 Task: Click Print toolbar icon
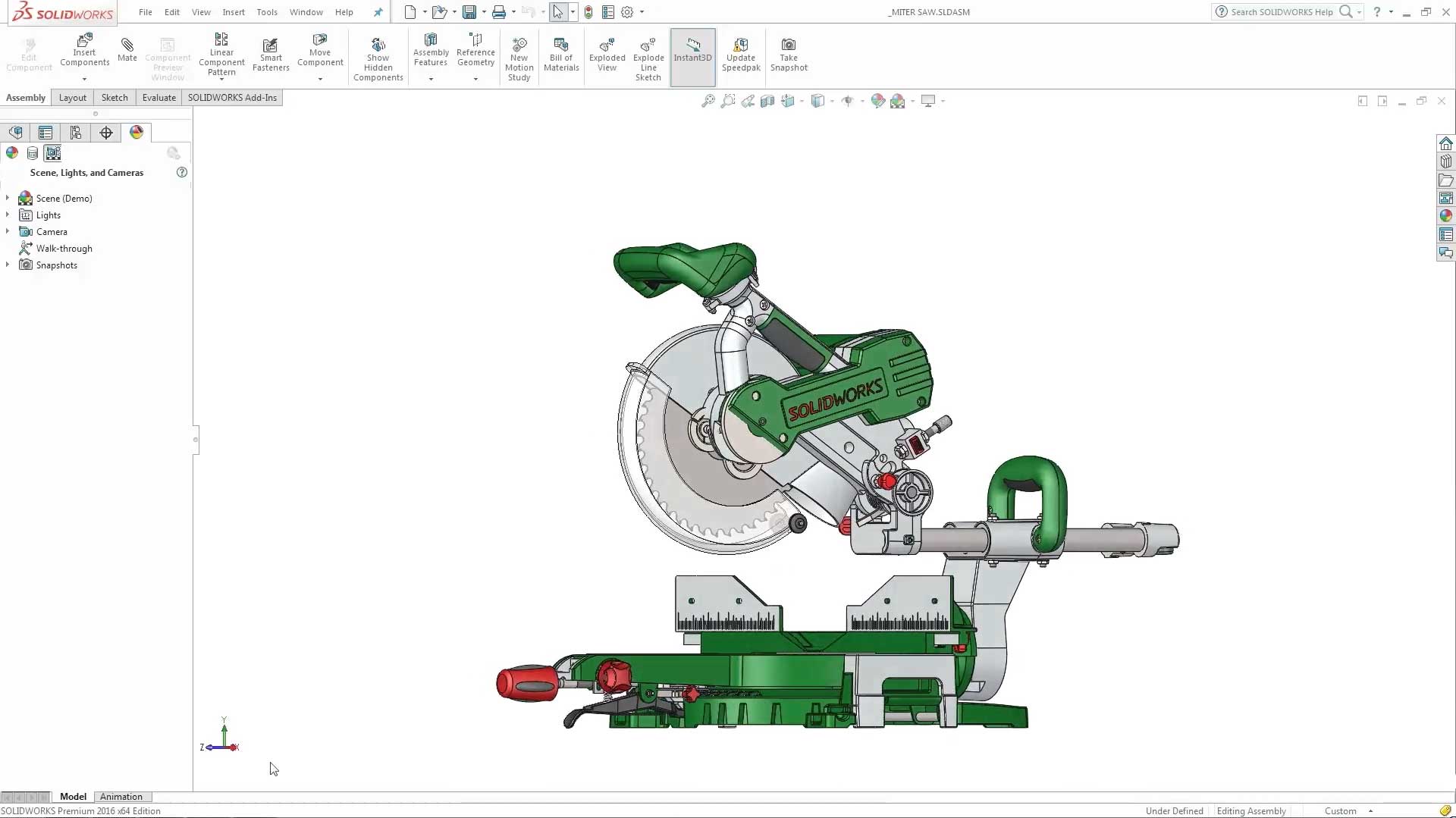pos(499,12)
